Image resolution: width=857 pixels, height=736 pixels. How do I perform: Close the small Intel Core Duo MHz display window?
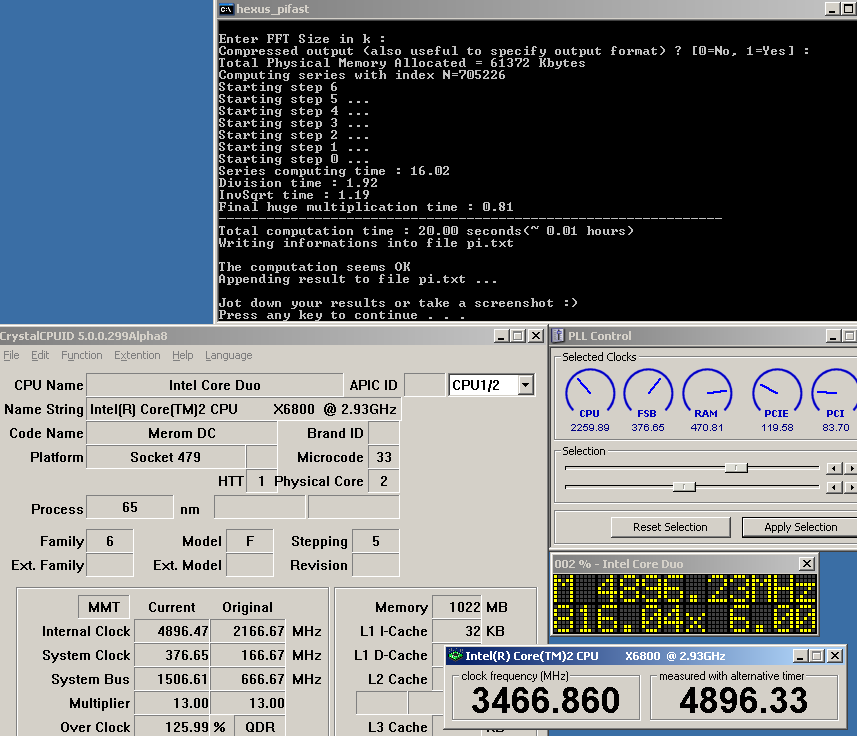[x=807, y=563]
